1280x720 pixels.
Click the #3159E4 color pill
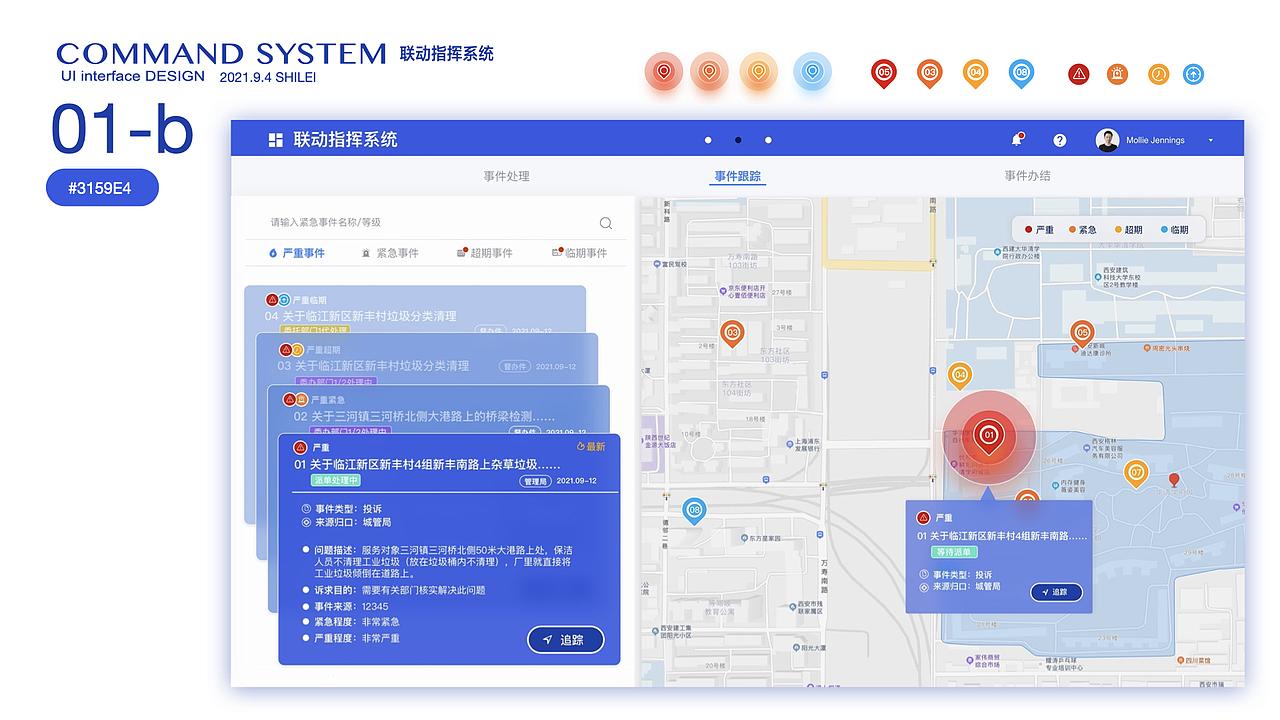click(x=102, y=188)
